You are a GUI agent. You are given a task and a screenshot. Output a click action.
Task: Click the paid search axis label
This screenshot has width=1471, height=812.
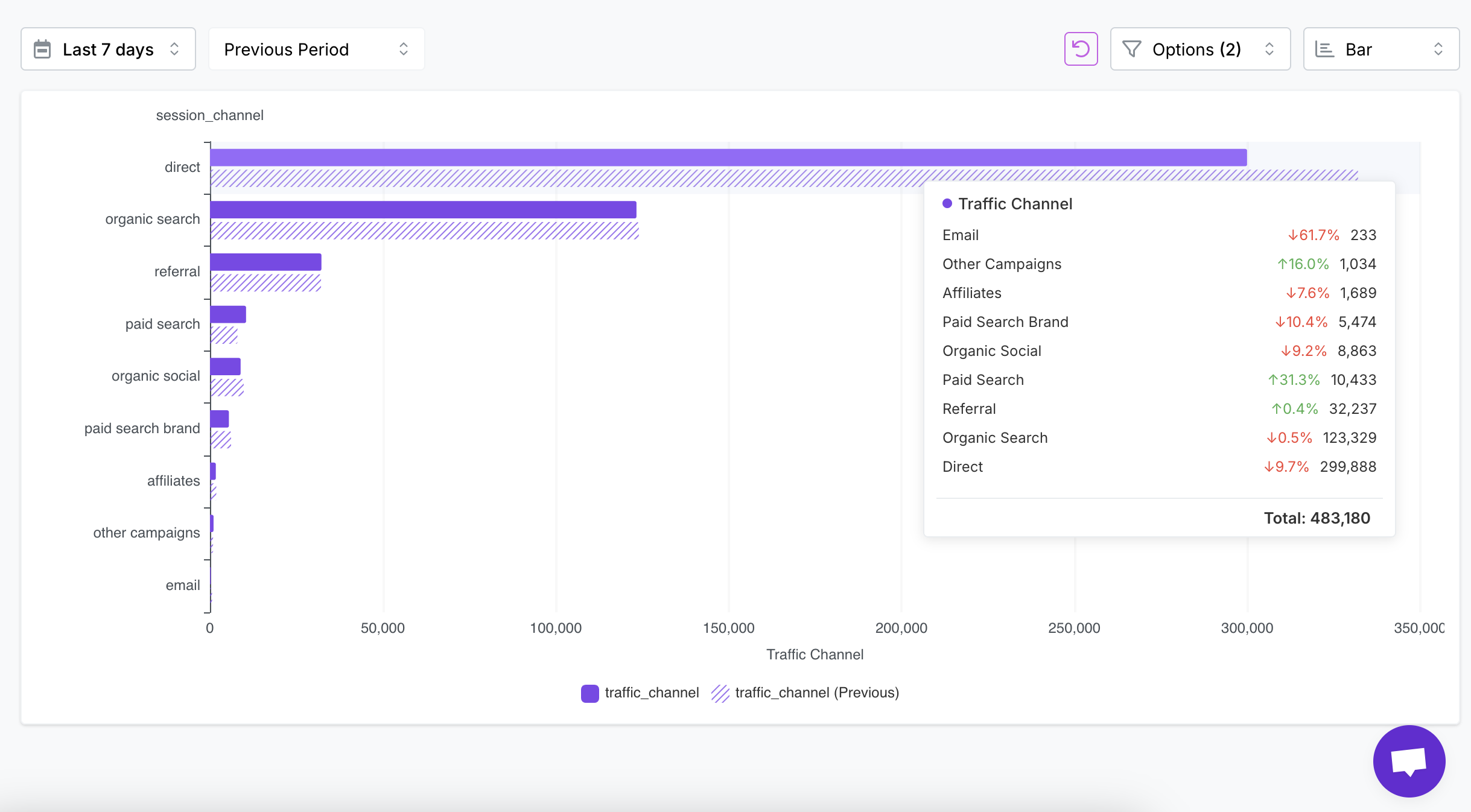(162, 324)
